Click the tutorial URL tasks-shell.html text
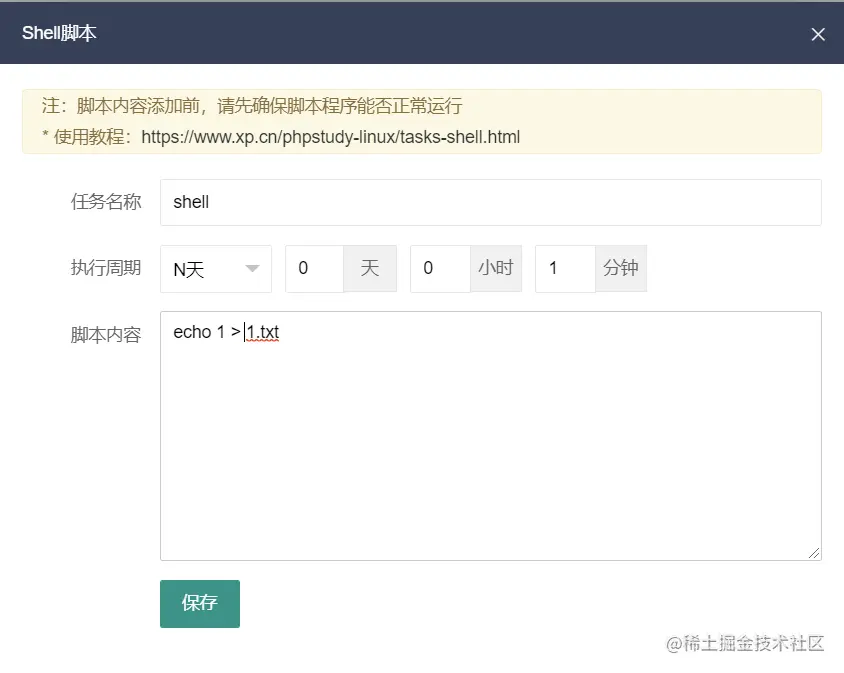The height and width of the screenshot is (673, 844). pyautogui.click(x=330, y=137)
